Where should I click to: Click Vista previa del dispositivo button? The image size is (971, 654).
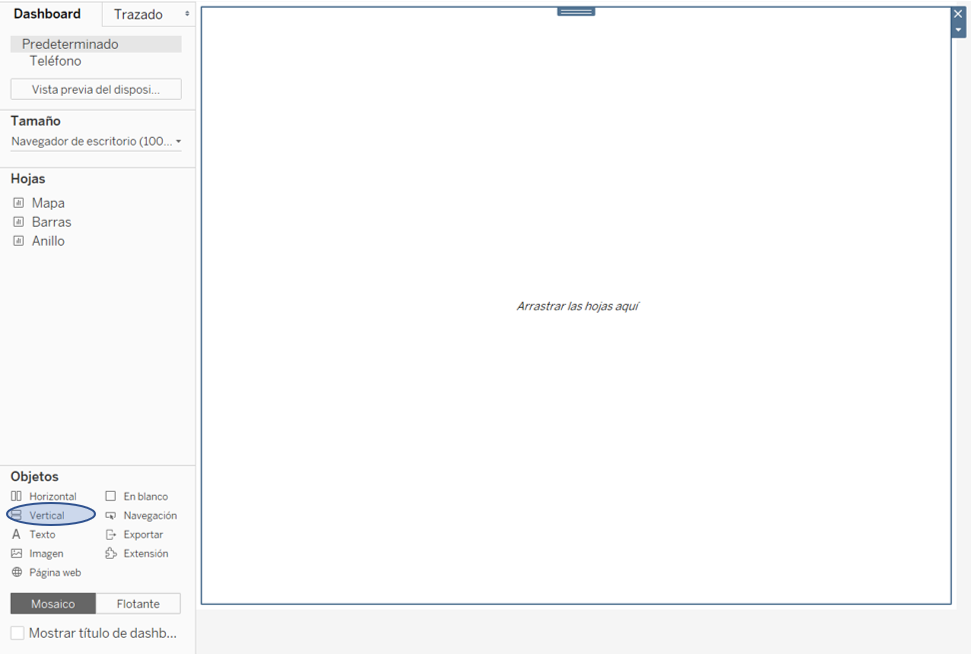[x=96, y=90]
